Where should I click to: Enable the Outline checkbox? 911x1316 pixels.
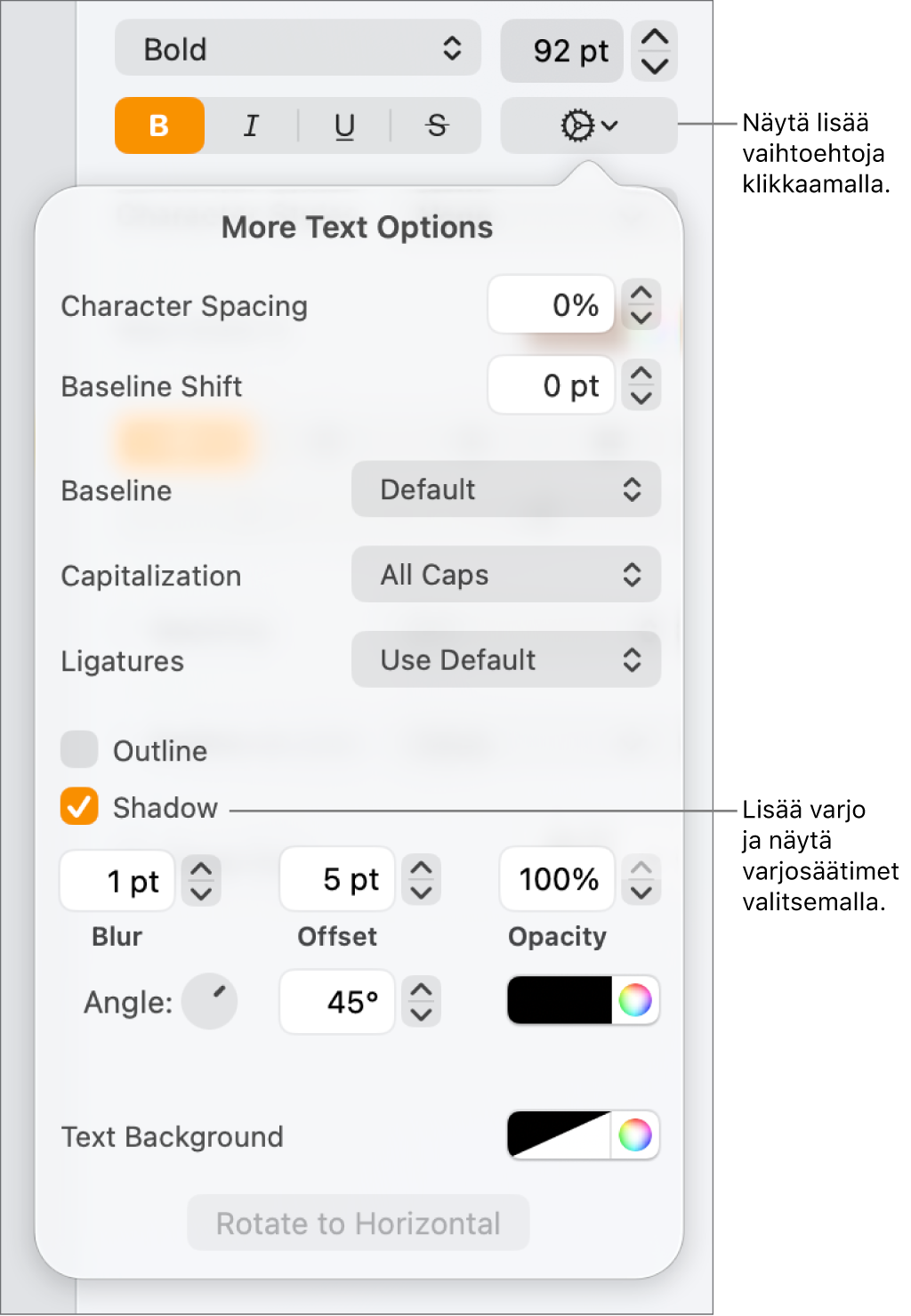(x=79, y=750)
